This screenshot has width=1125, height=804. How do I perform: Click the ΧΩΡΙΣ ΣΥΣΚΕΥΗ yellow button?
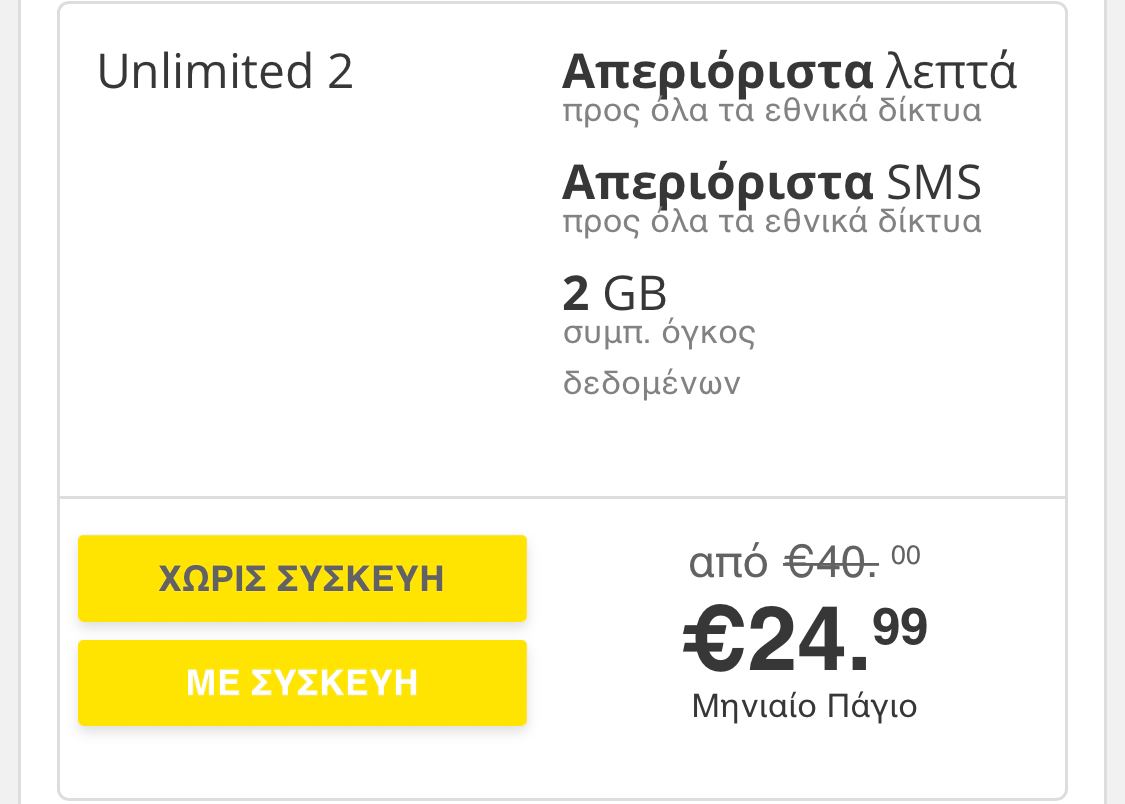(302, 578)
